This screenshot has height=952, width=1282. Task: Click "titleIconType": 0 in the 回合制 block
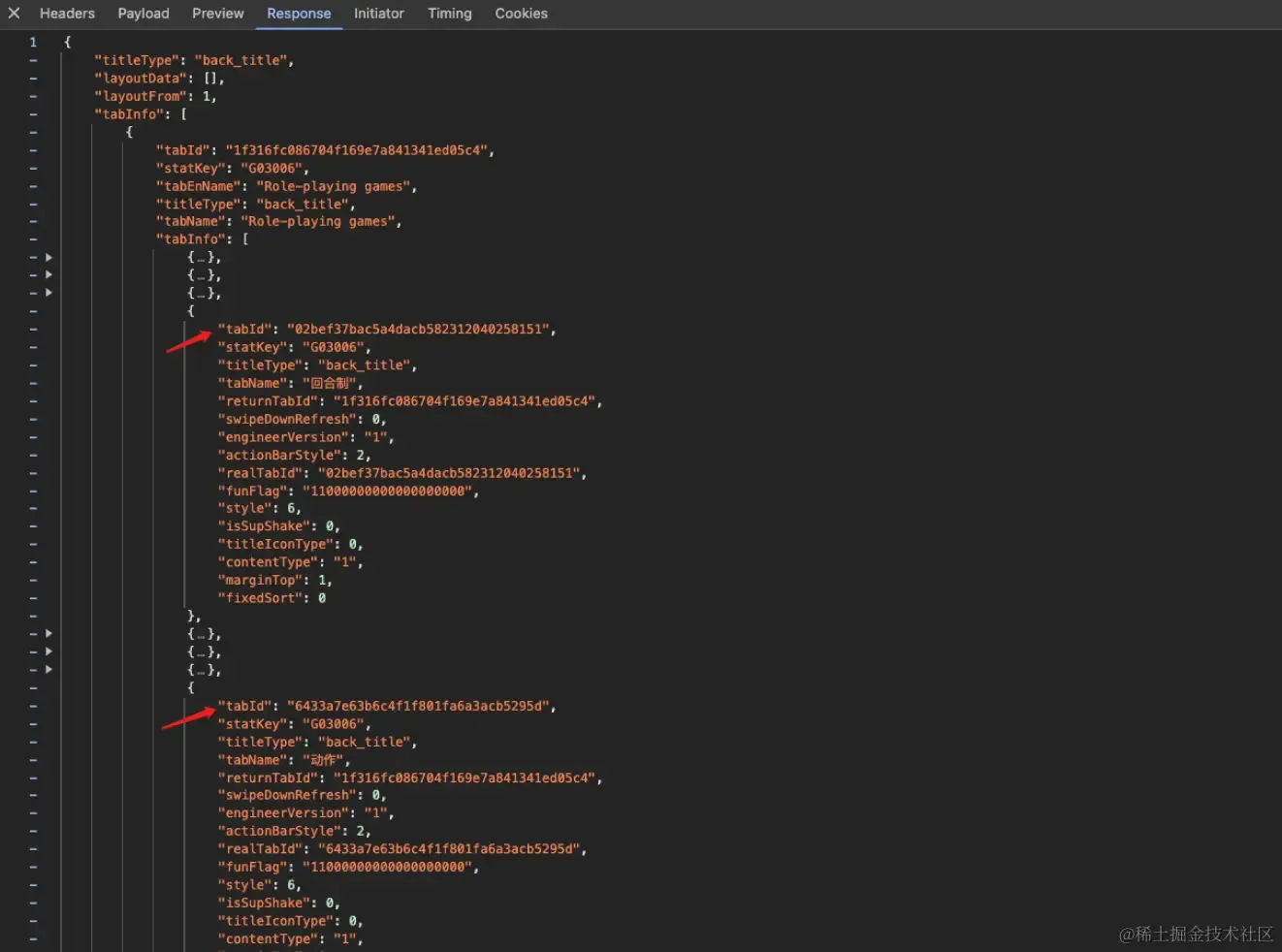pyautogui.click(x=291, y=545)
